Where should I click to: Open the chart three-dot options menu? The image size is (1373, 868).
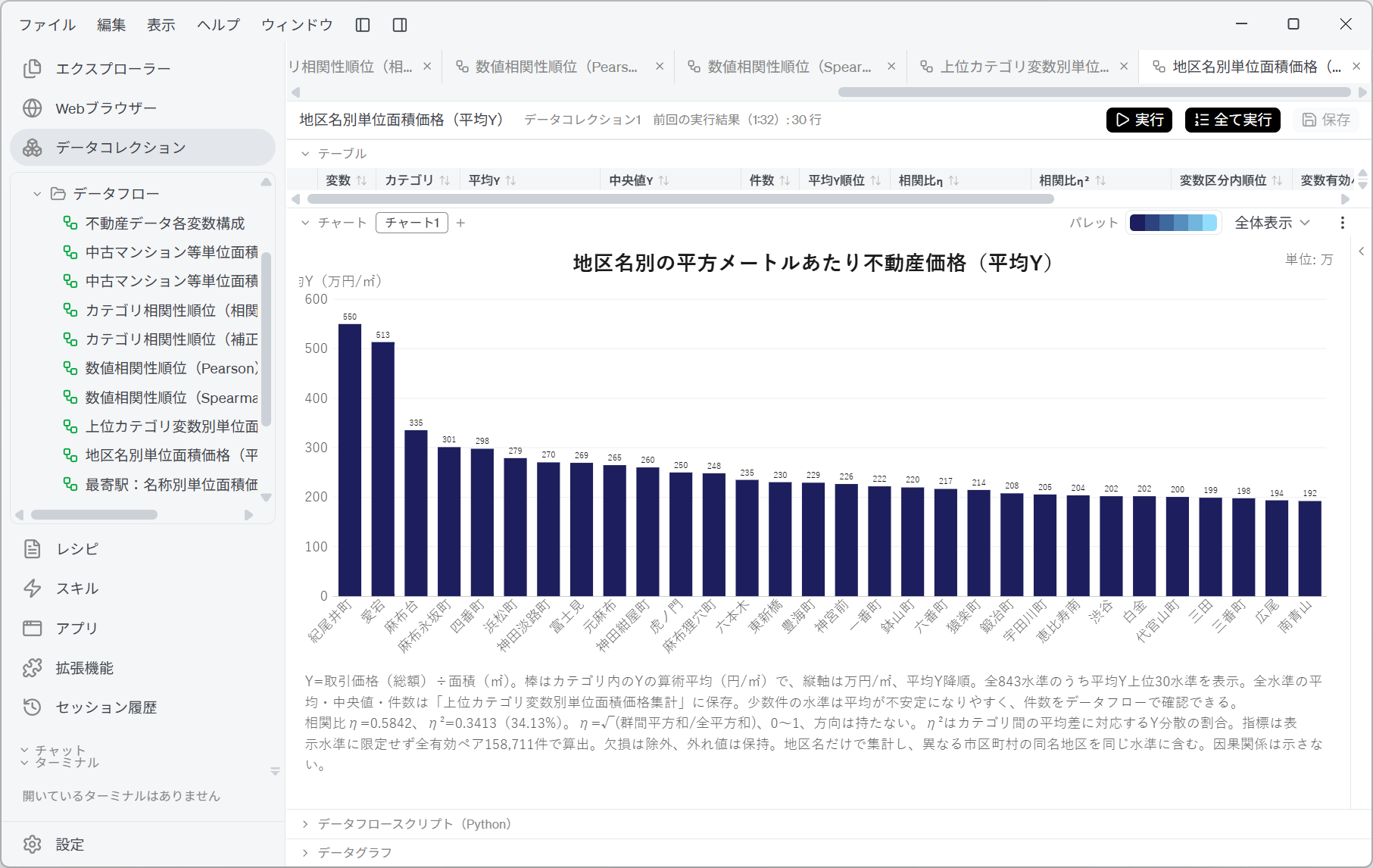point(1343,223)
